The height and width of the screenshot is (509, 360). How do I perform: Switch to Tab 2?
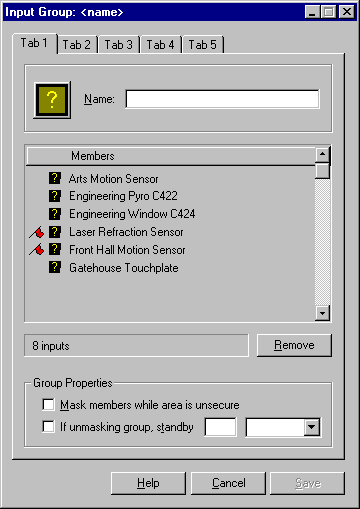[77, 45]
